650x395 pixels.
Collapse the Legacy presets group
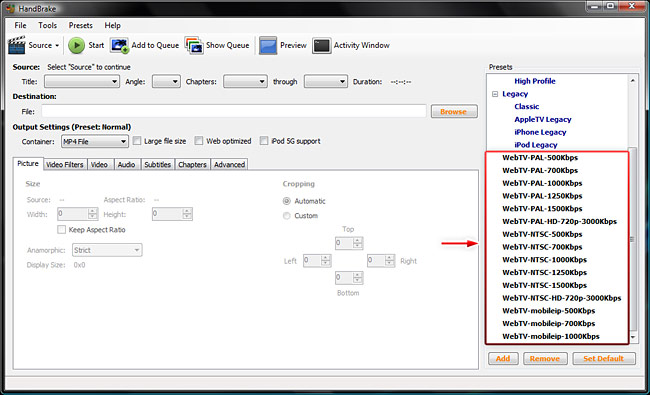[495, 94]
